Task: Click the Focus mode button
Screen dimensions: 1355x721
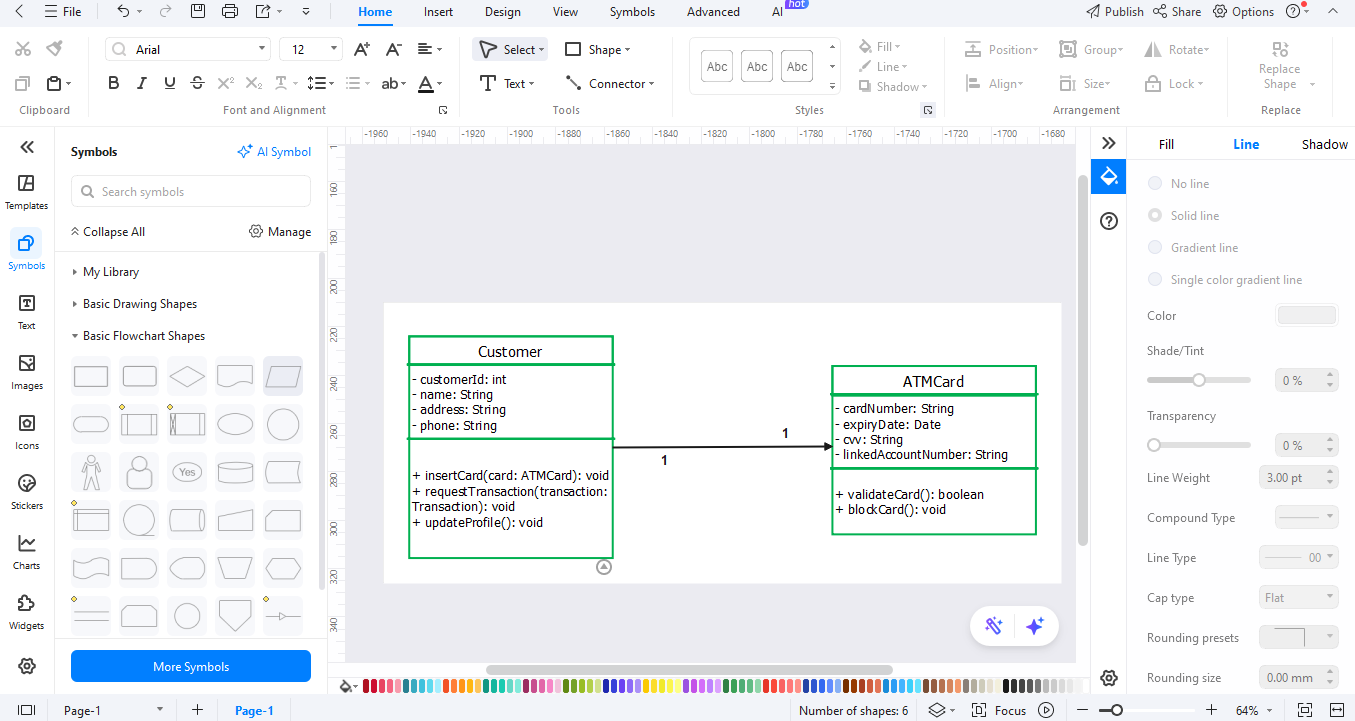Action: point(998,710)
